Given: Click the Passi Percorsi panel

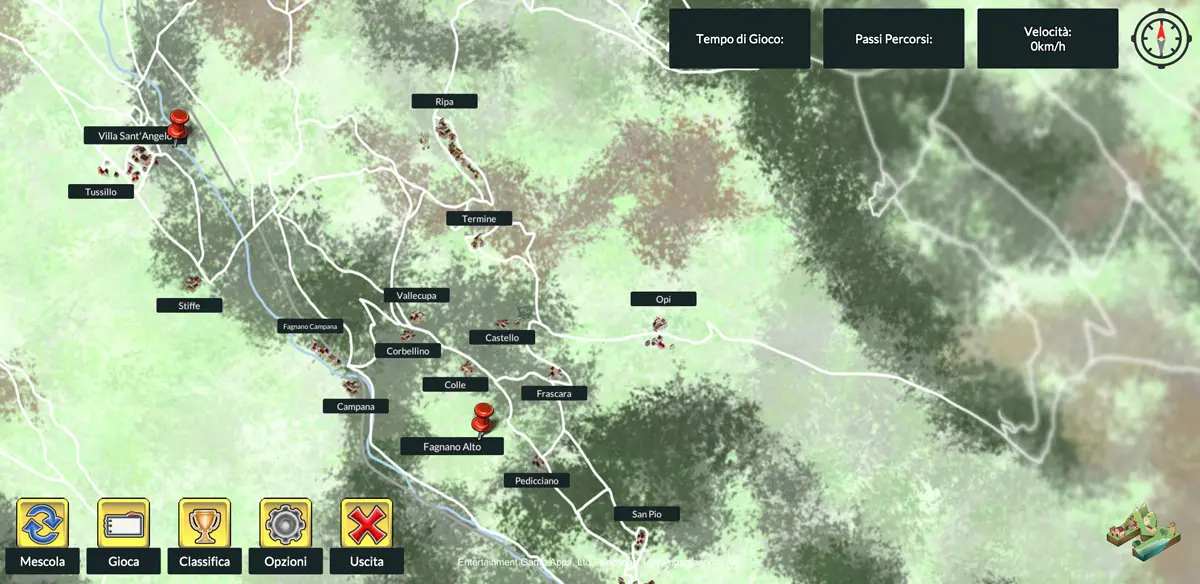Looking at the screenshot, I should click(x=894, y=39).
